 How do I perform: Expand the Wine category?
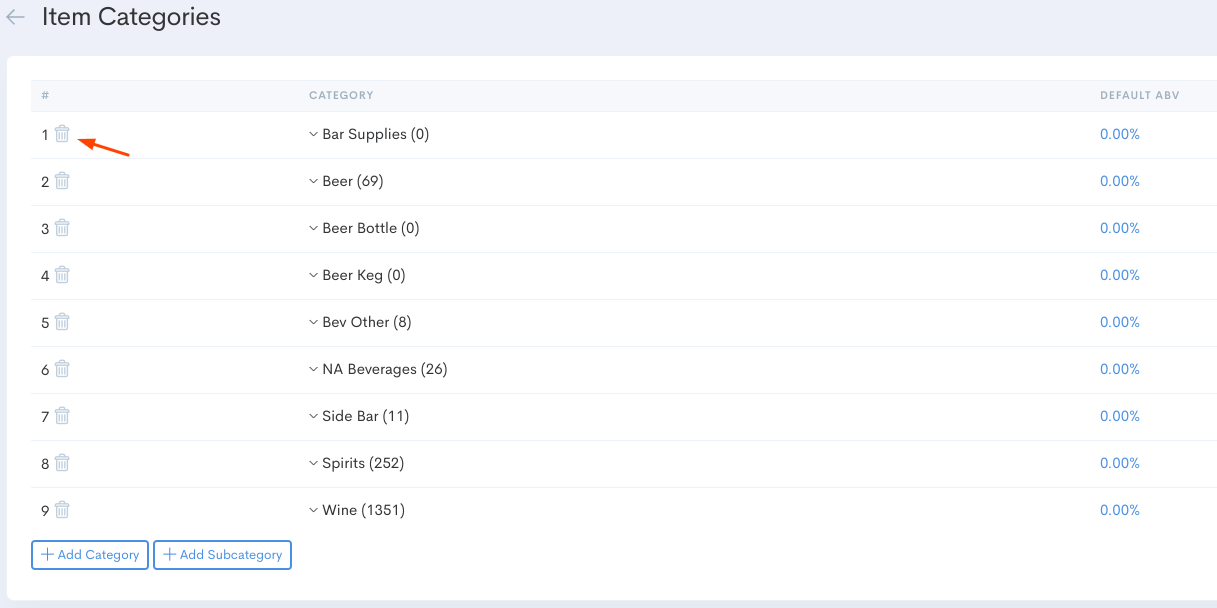tap(312, 509)
